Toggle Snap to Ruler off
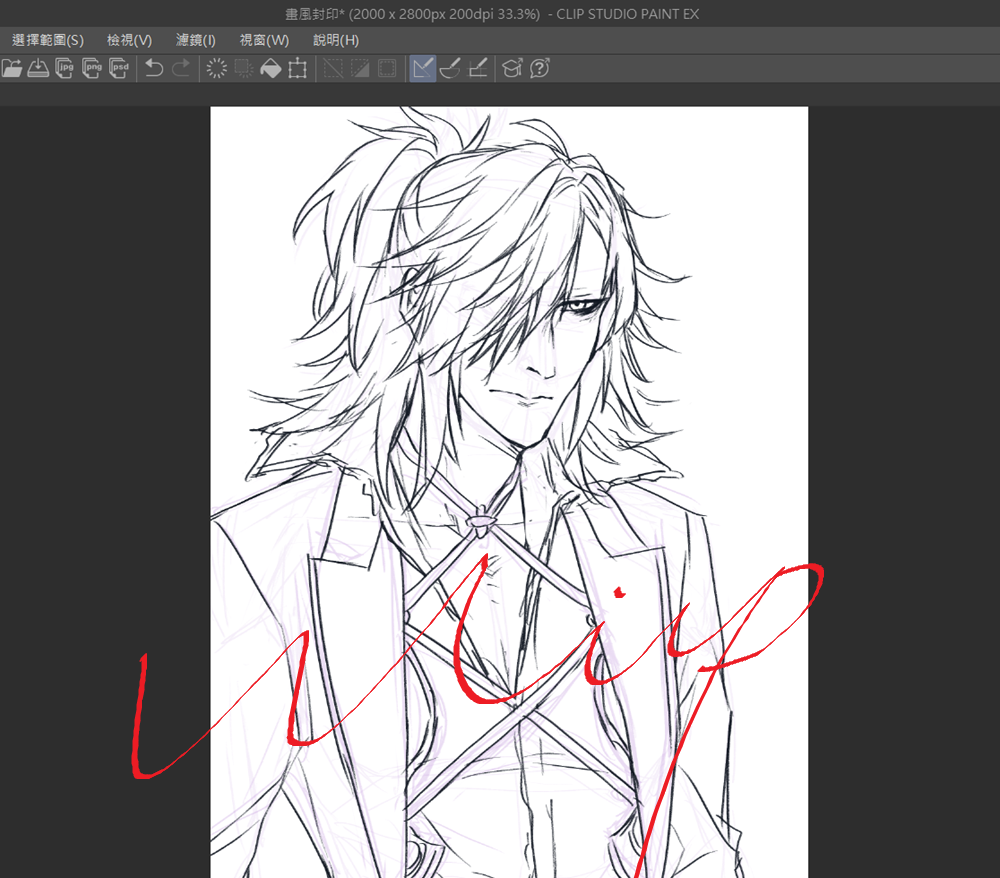The image size is (1000, 878). [422, 68]
